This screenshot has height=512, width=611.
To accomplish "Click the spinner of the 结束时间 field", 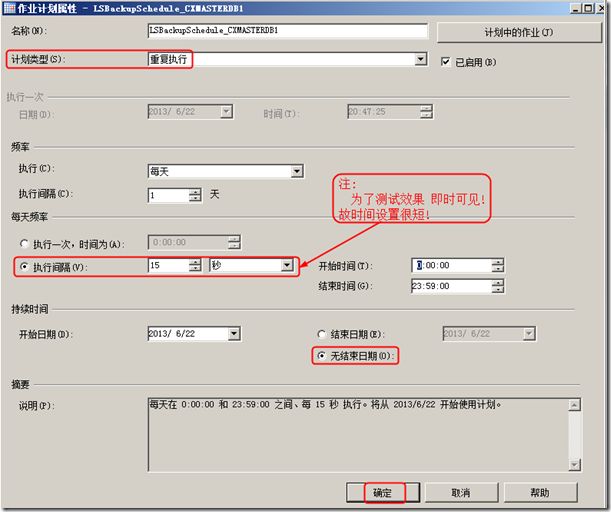I will 498,286.
